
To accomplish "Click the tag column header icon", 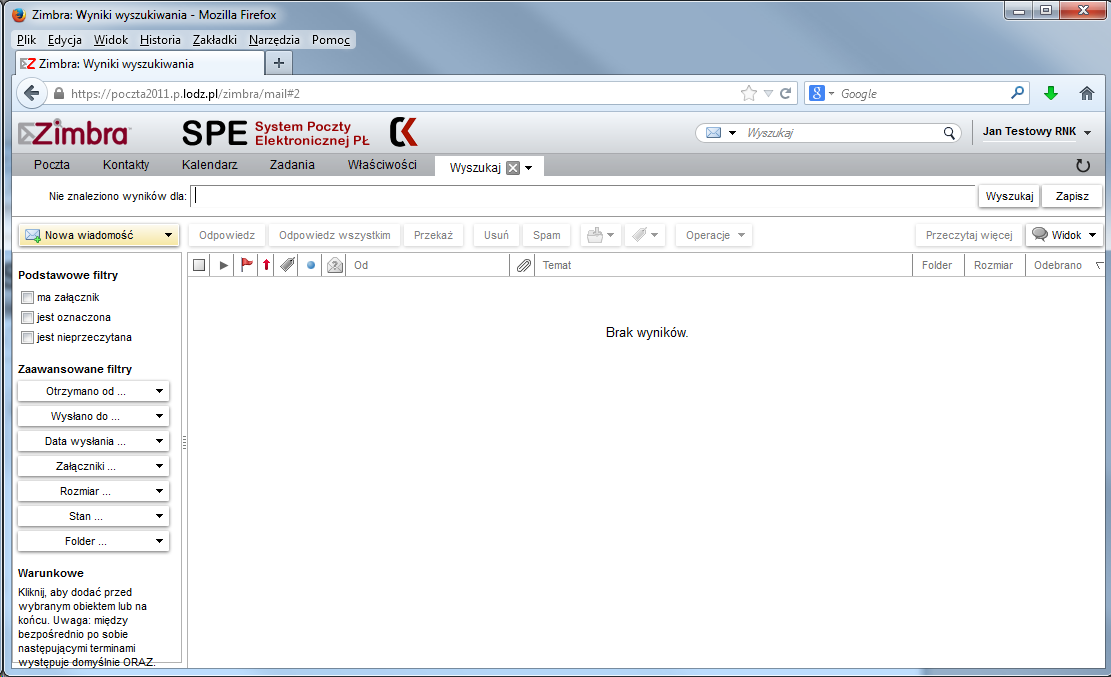I will 287,265.
